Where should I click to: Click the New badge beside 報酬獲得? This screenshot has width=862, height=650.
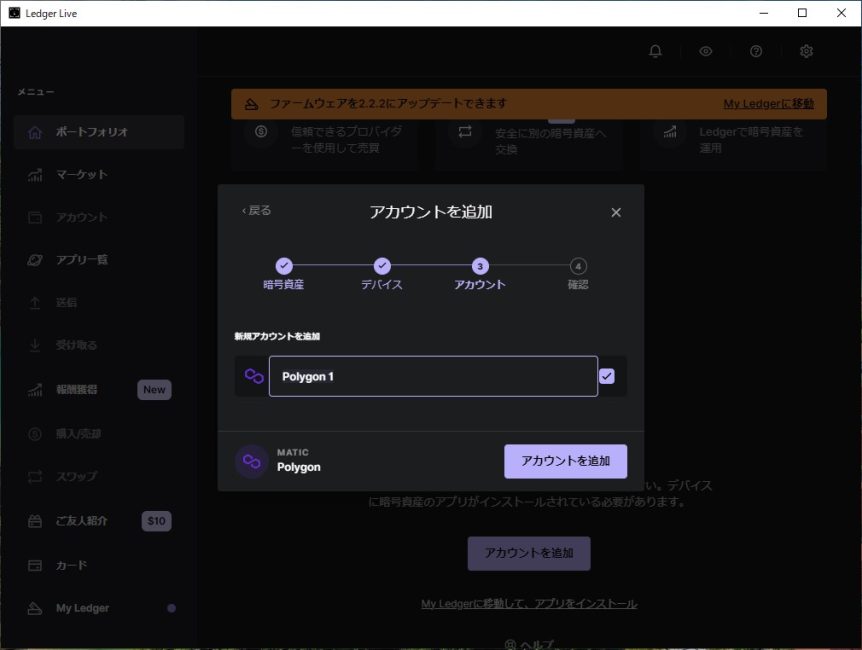154,390
